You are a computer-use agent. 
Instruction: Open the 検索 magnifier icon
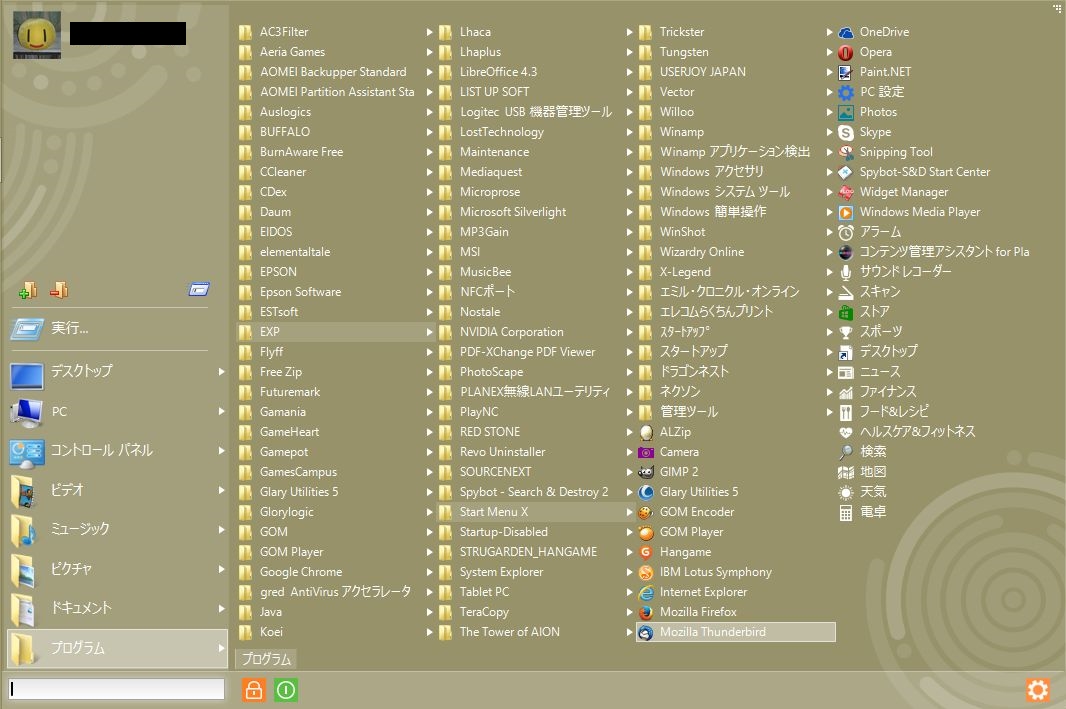click(846, 452)
